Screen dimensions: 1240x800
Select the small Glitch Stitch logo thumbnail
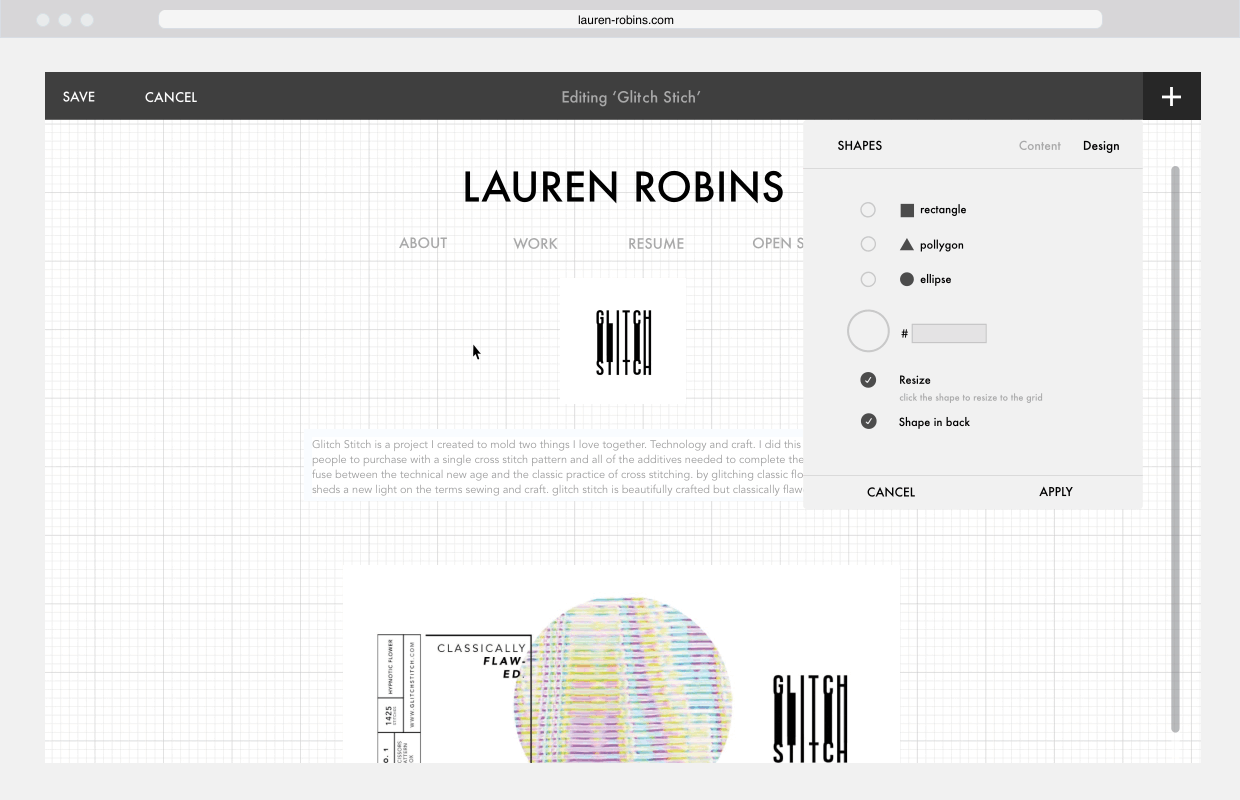623,342
